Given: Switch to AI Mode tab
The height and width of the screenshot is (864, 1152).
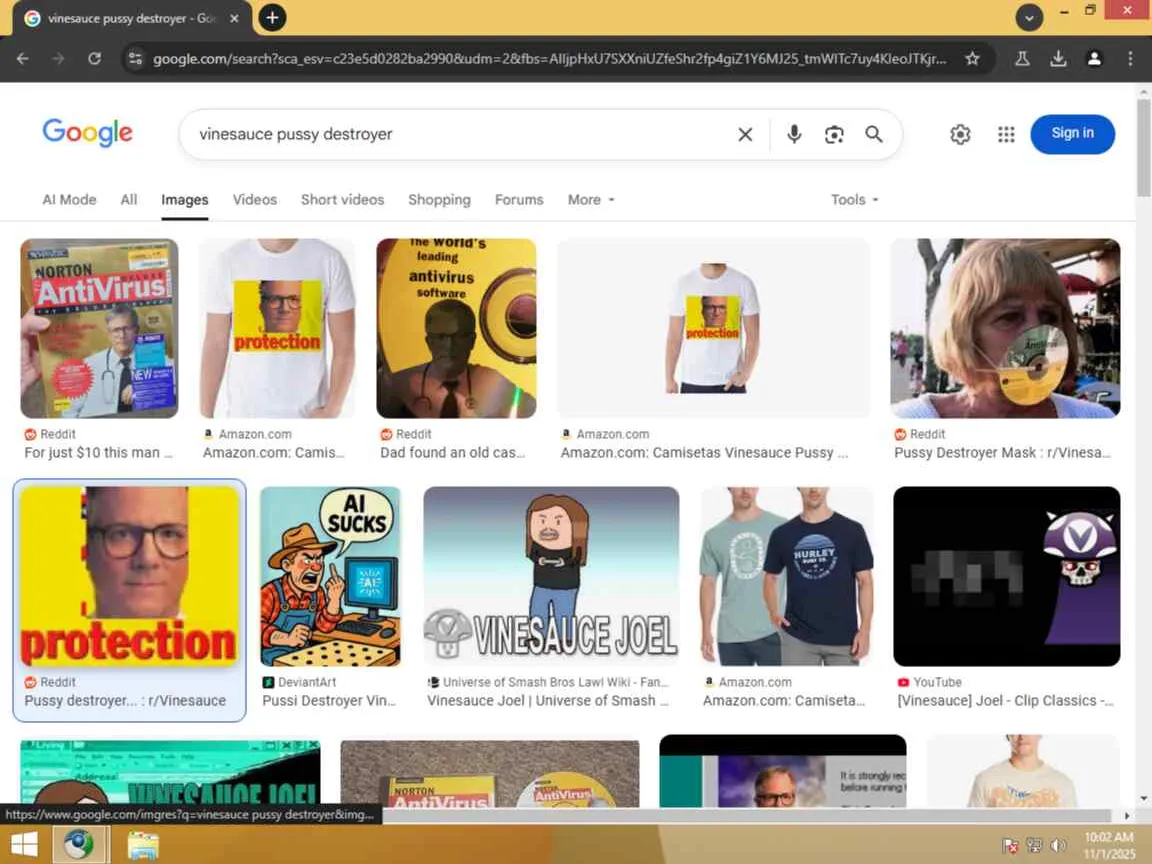Looking at the screenshot, I should [x=69, y=200].
